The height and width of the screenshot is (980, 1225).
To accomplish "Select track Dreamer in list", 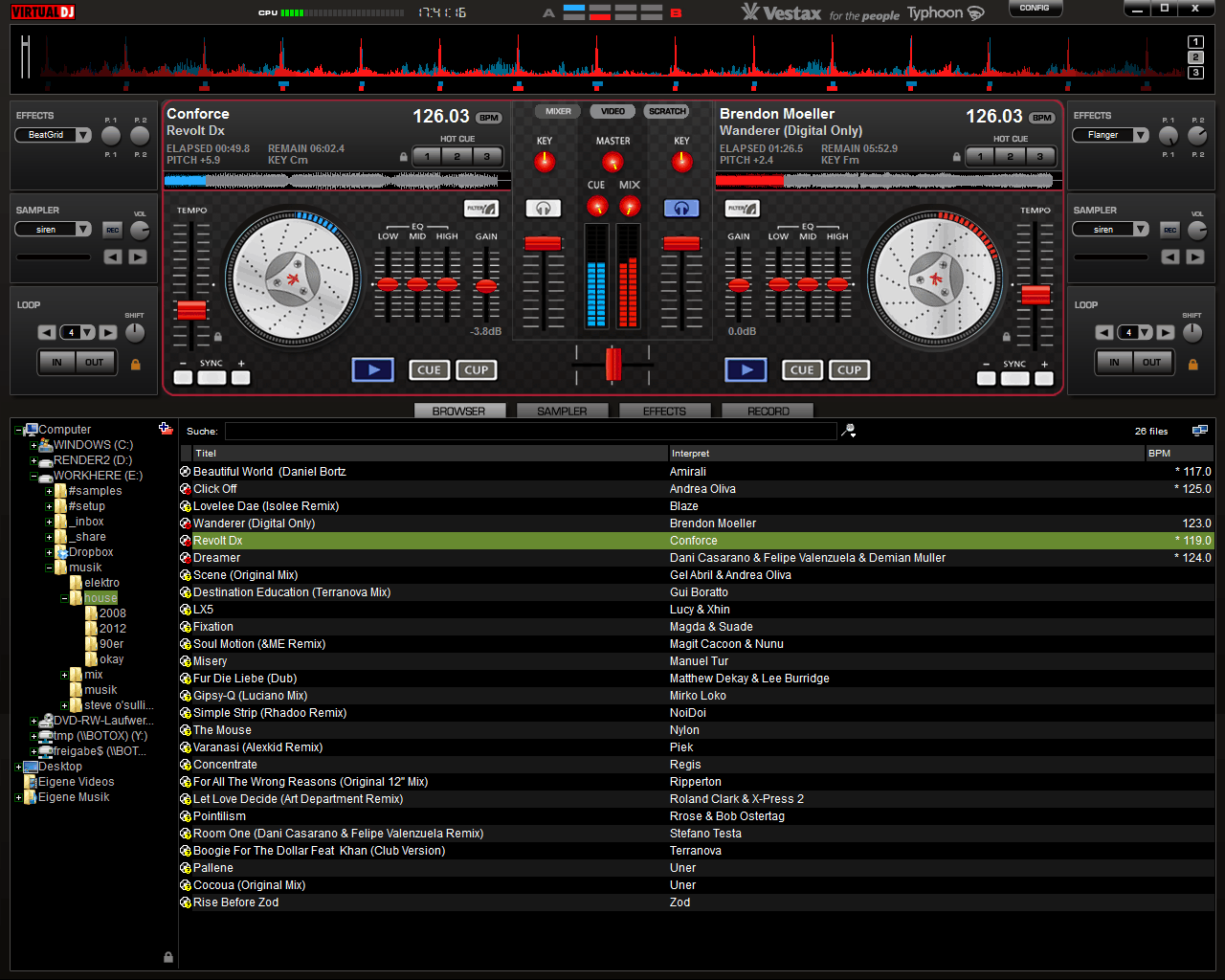I will point(697,558).
